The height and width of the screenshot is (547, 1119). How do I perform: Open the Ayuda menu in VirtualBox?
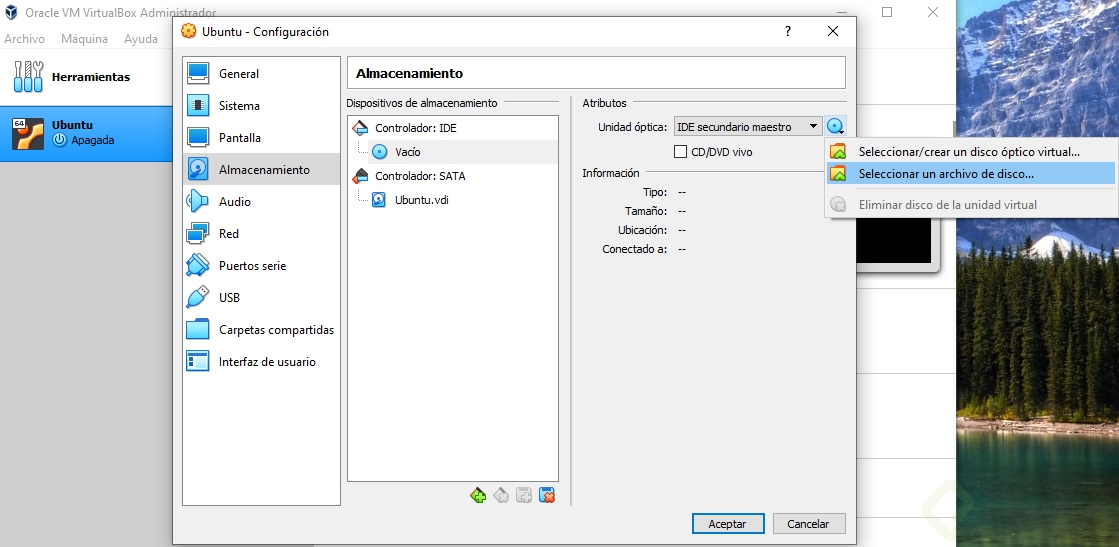tap(141, 39)
